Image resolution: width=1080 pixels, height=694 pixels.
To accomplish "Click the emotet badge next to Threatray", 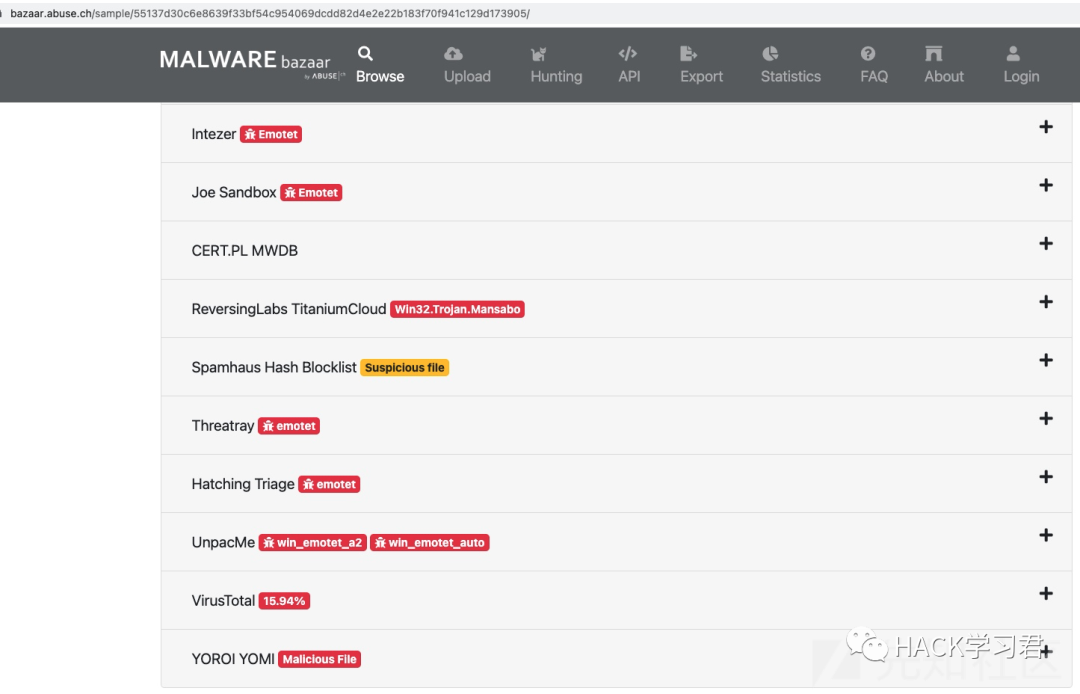I will (289, 426).
